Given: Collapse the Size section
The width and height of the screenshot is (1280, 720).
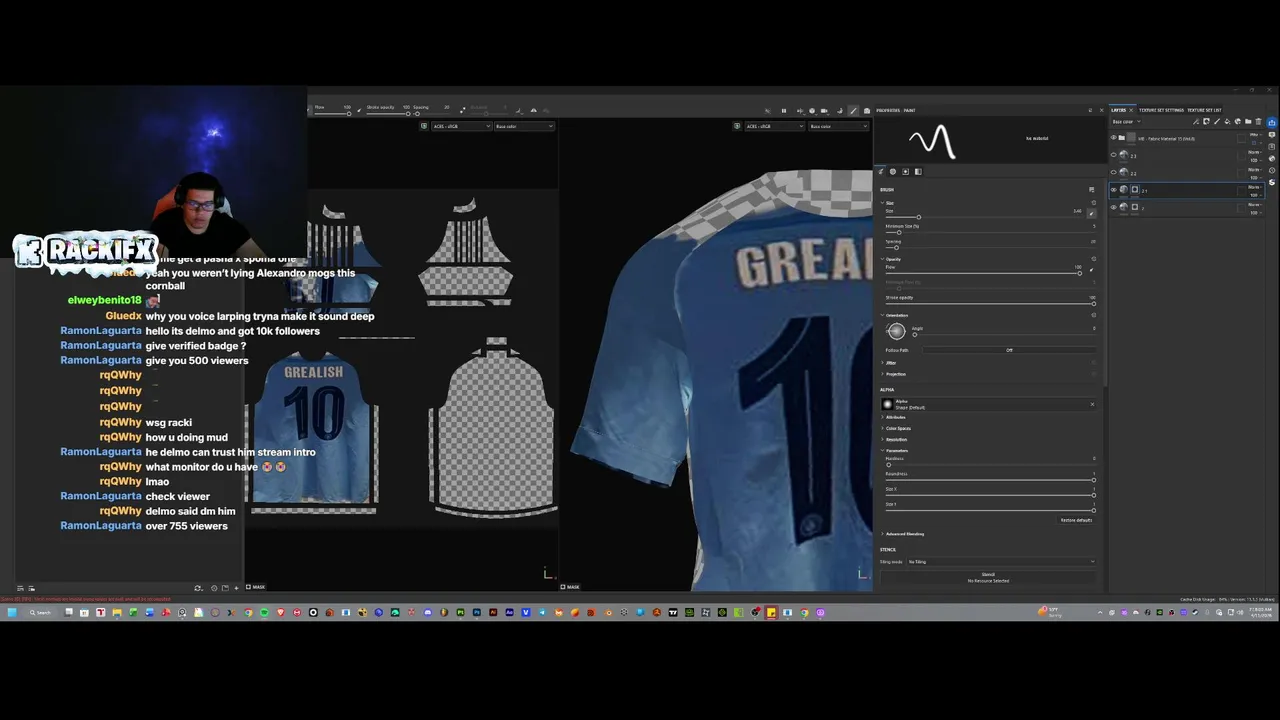Looking at the screenshot, I should tap(882, 203).
